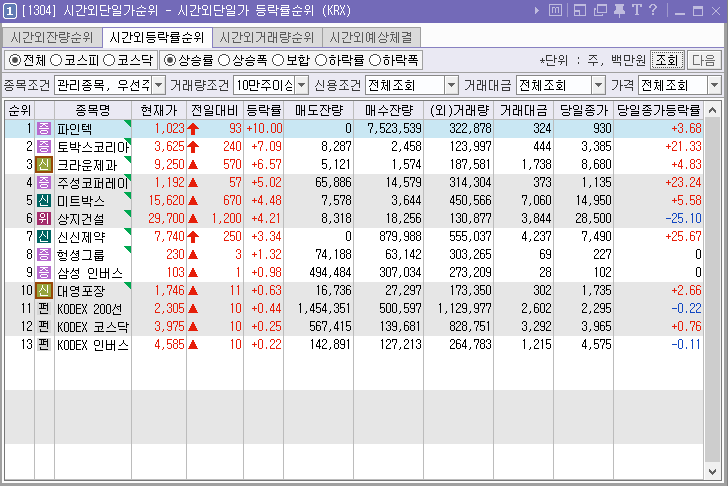Click the 펀 badge beside KODEX 인버스
The width and height of the screenshot is (728, 486).
pyautogui.click(x=44, y=344)
